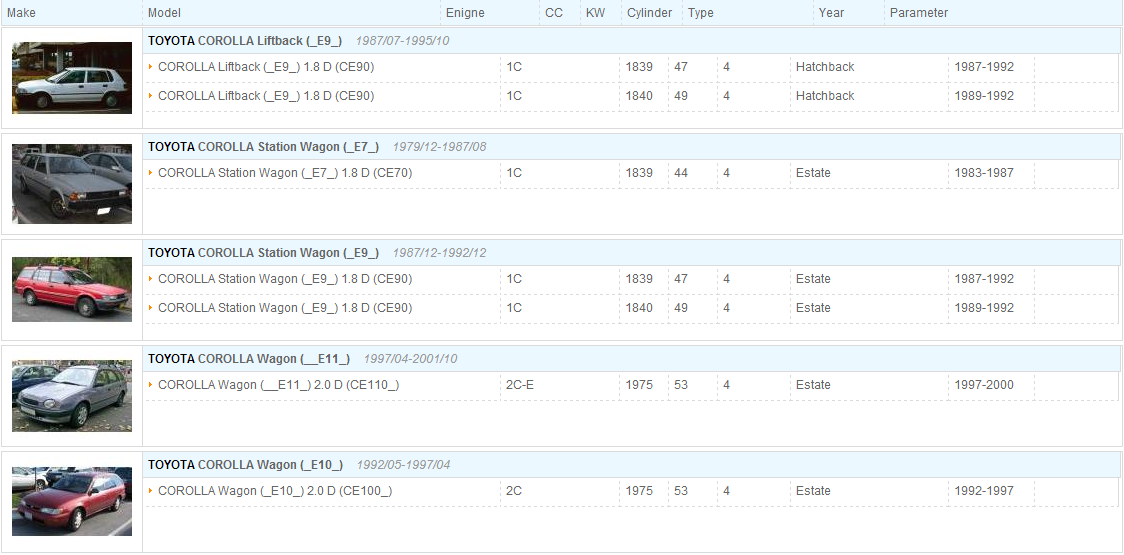Click Estate in the Wagon E11 row
The image size is (1124, 555).
pyautogui.click(x=813, y=385)
